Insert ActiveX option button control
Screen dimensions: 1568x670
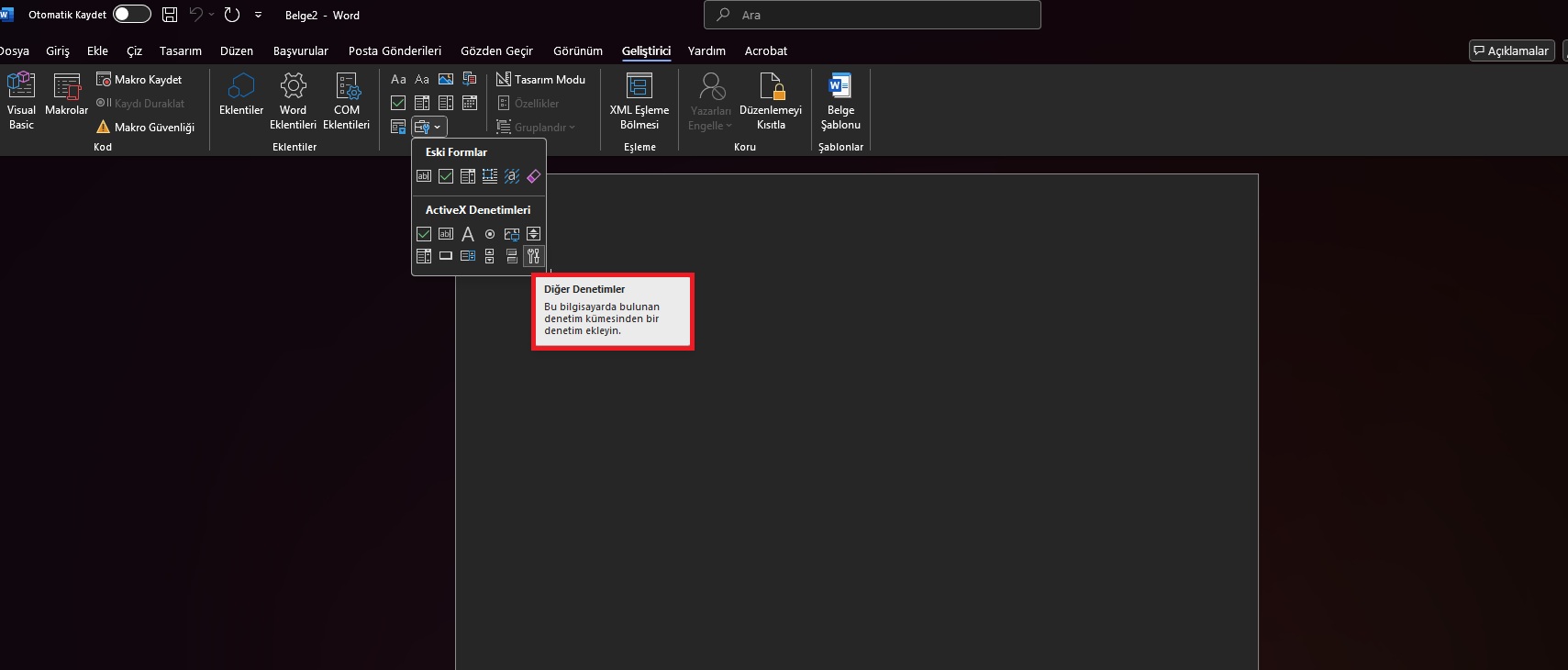tap(490, 234)
